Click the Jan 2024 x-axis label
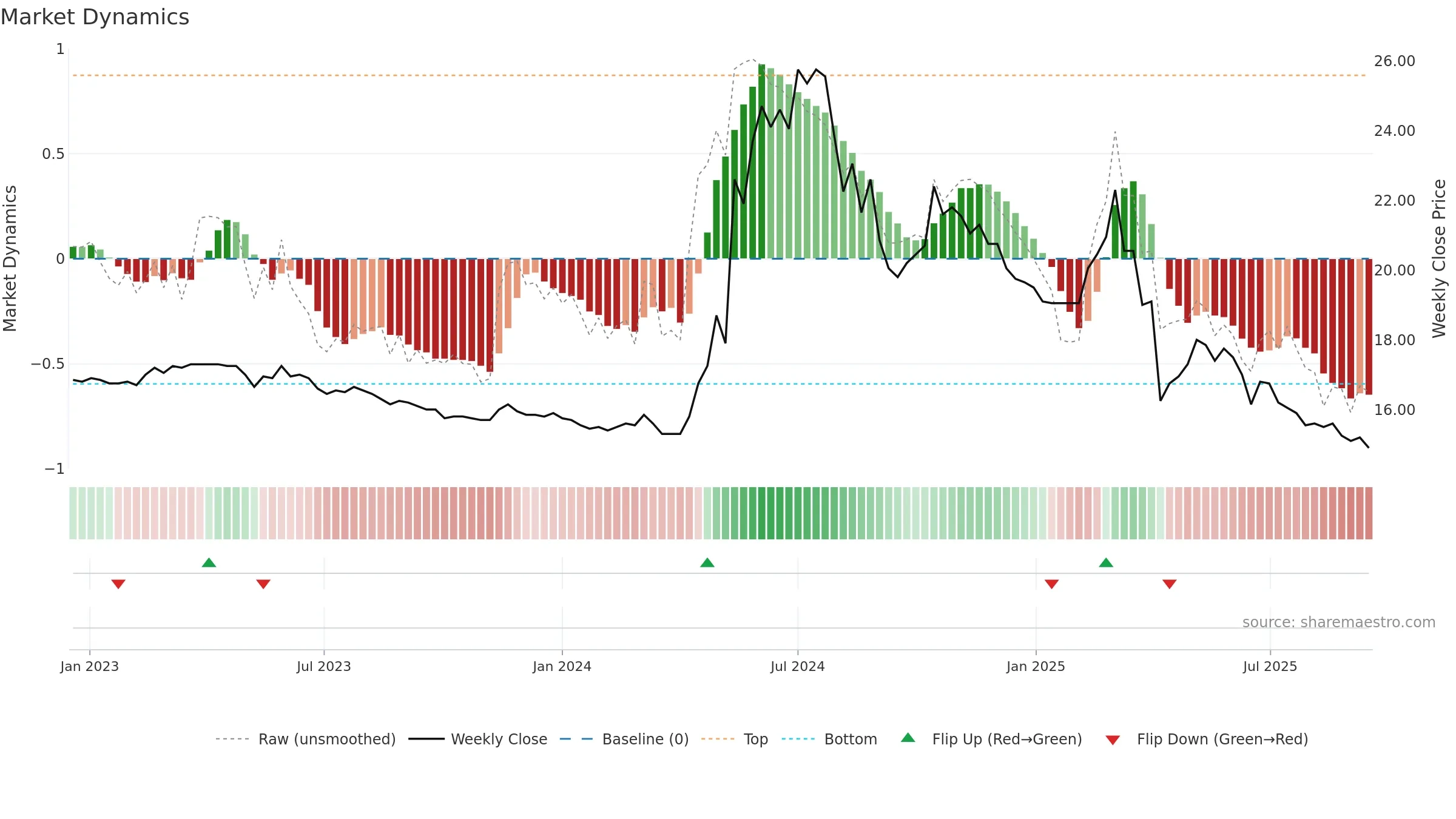Viewport: 1456px width, 819px height. pyautogui.click(x=562, y=666)
